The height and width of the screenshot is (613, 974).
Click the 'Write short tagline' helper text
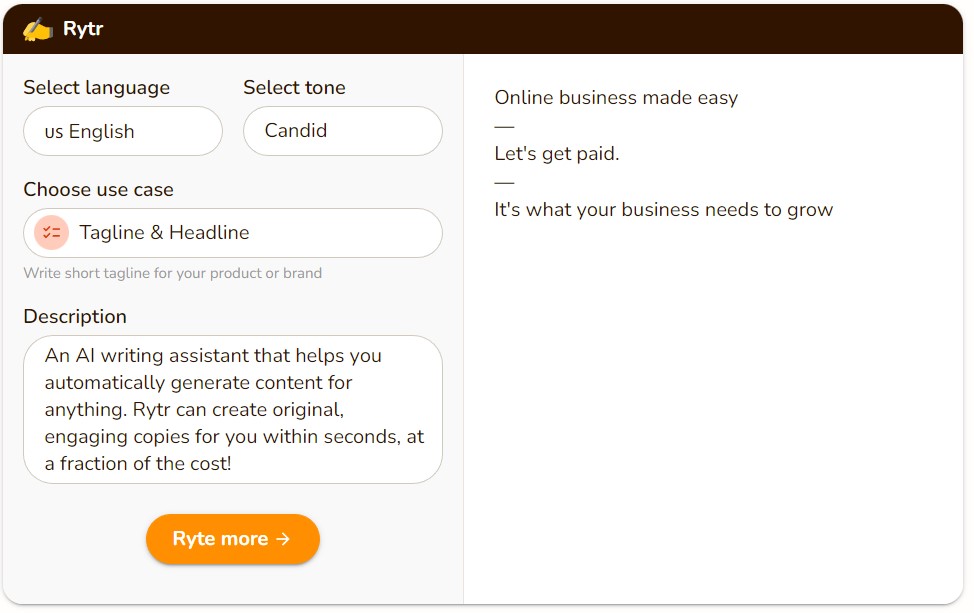[172, 273]
